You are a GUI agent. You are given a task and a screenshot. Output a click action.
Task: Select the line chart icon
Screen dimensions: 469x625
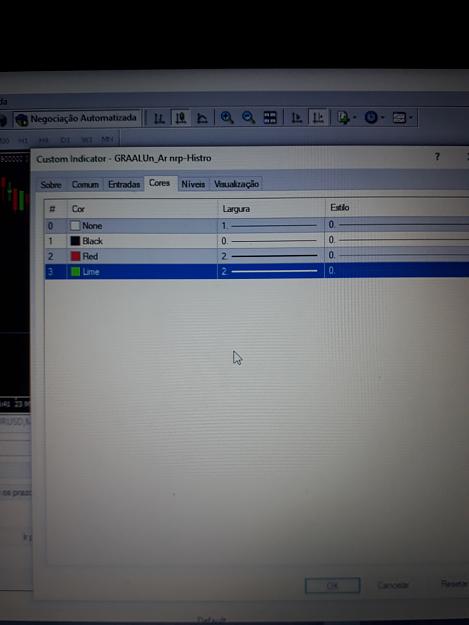point(202,118)
